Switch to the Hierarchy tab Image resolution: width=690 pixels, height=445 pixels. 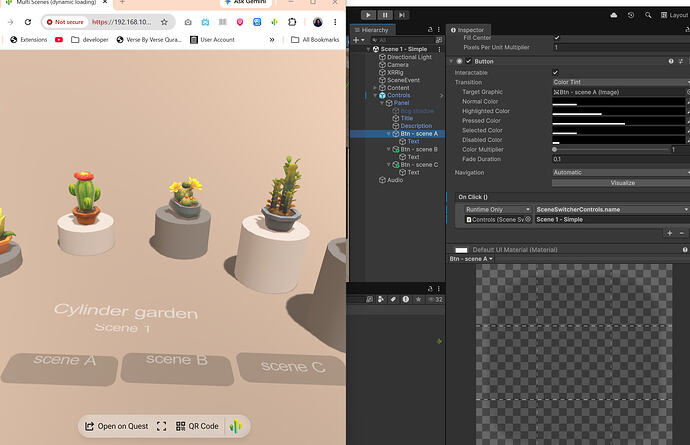373,30
